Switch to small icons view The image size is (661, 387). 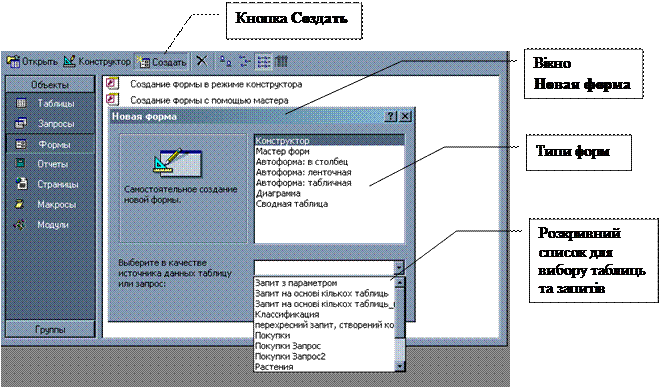tap(245, 62)
